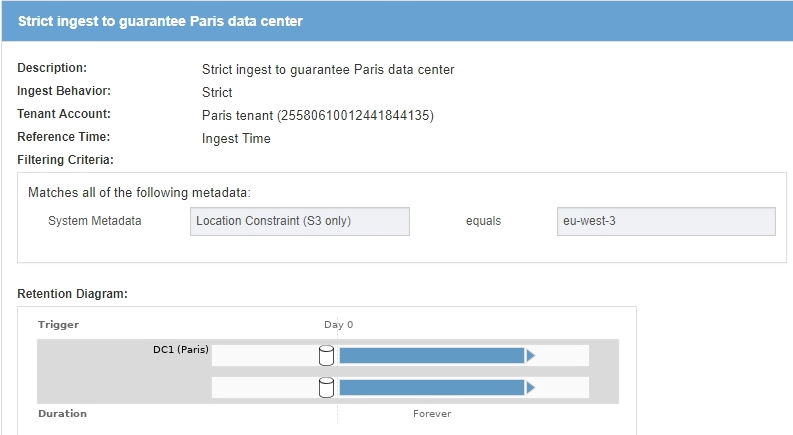Click the eu-west-3 value field
Viewport: 793px width, 435px height.
click(665, 221)
